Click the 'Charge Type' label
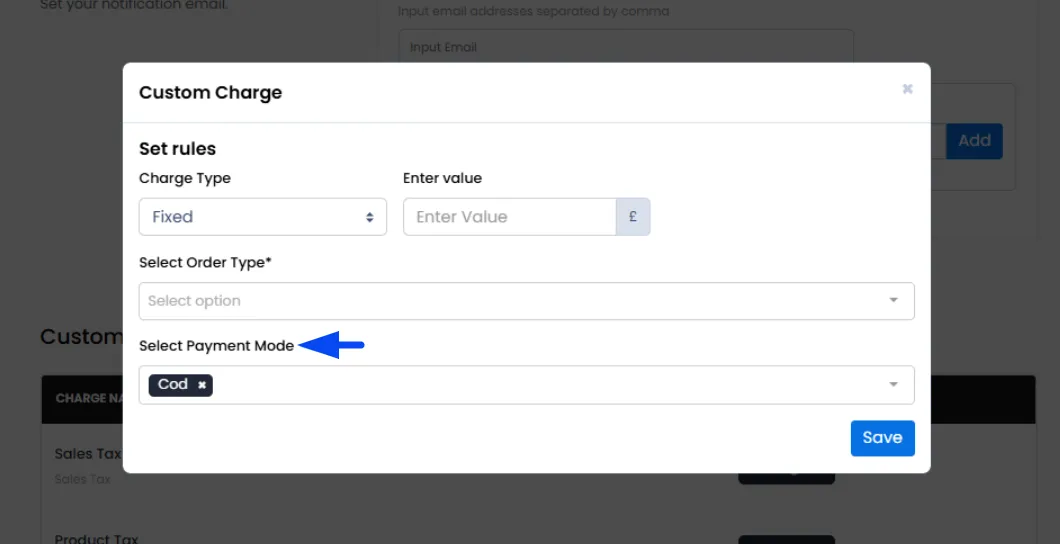 [184, 178]
